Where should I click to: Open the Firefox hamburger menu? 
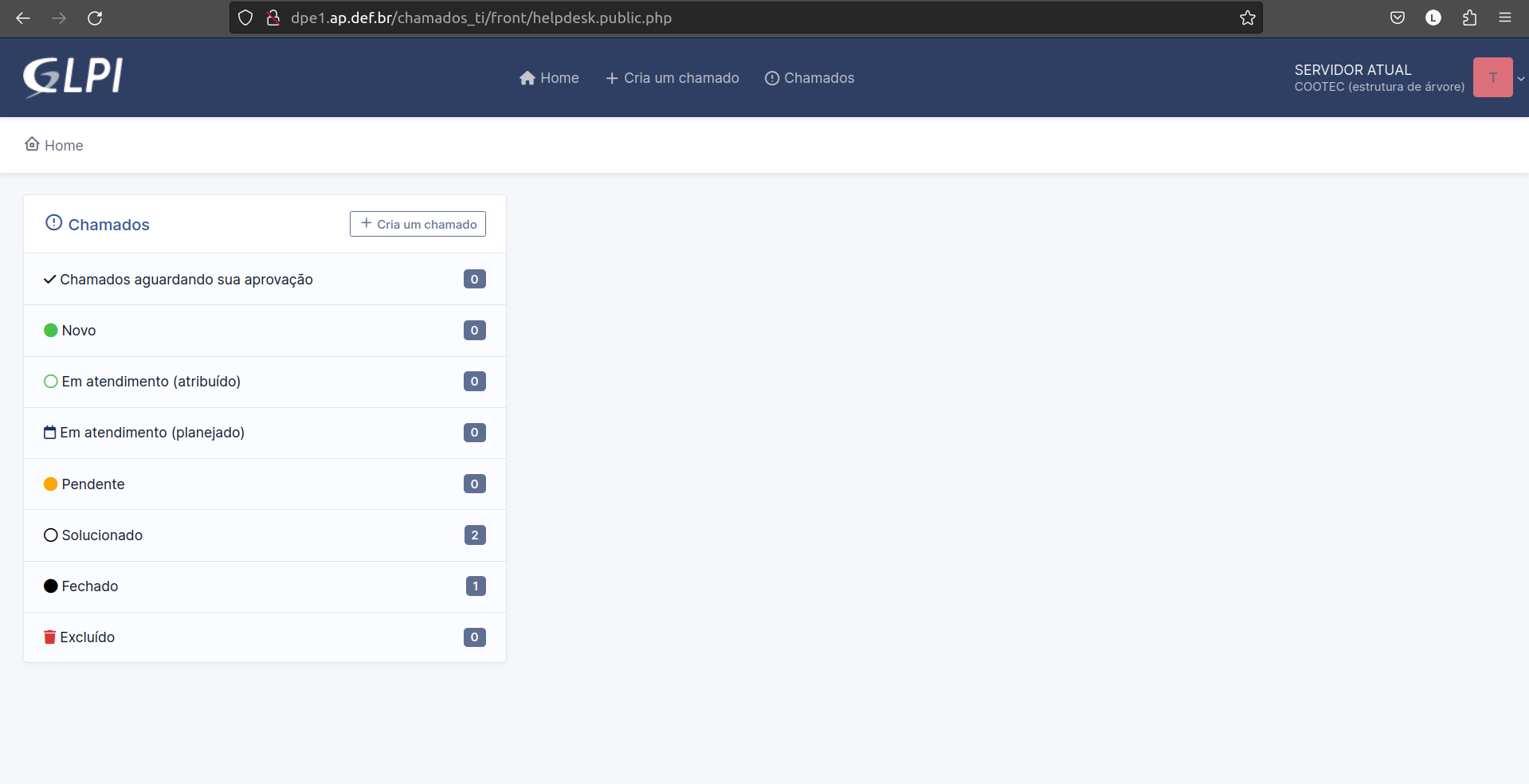click(1504, 18)
